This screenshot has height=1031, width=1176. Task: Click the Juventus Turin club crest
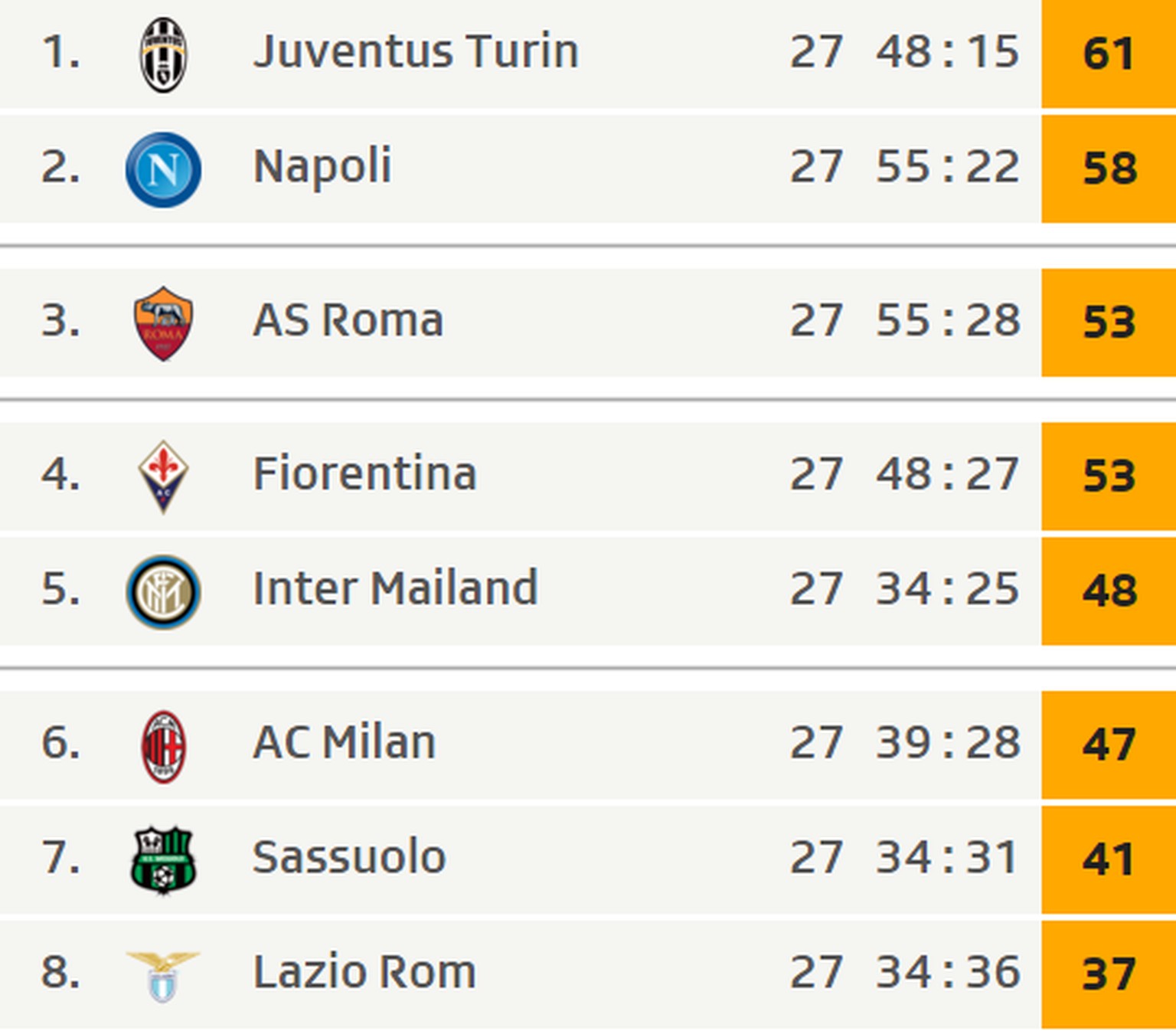163,54
